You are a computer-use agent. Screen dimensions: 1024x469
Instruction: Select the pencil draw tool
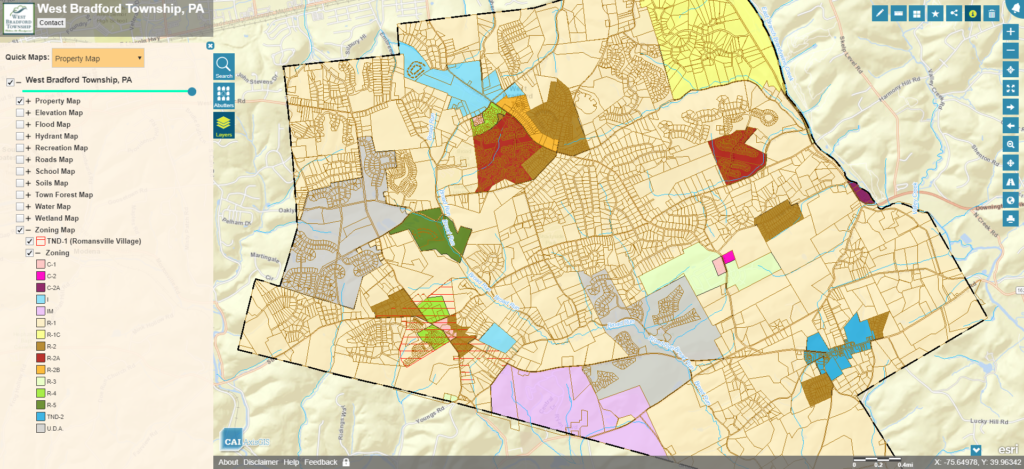pos(880,13)
